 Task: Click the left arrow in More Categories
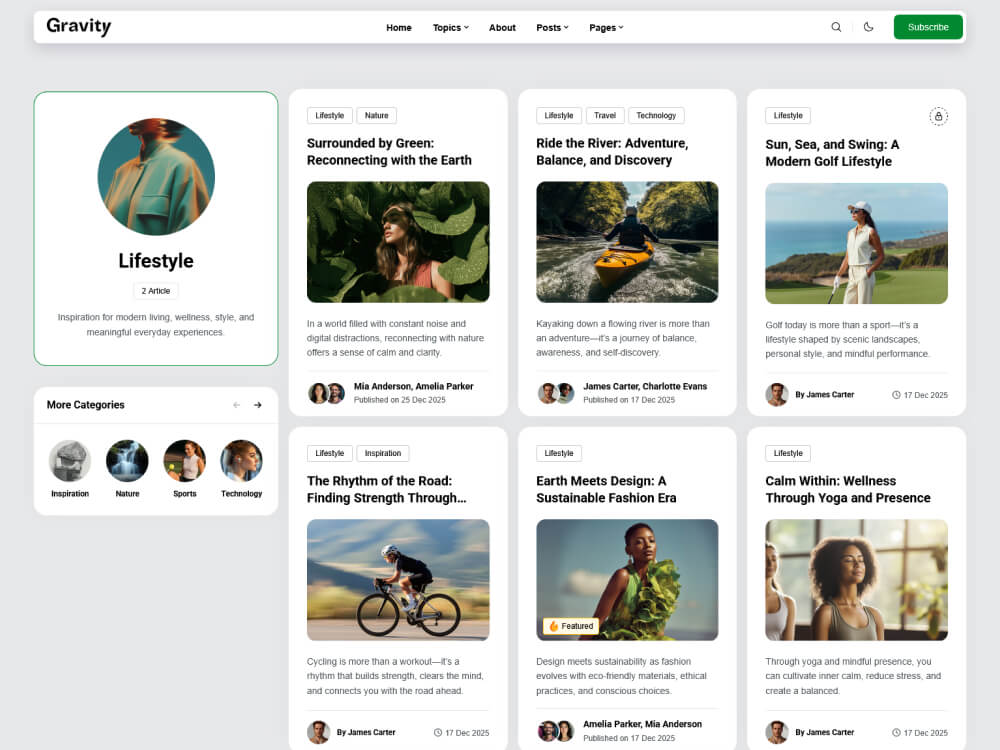pyautogui.click(x=237, y=405)
